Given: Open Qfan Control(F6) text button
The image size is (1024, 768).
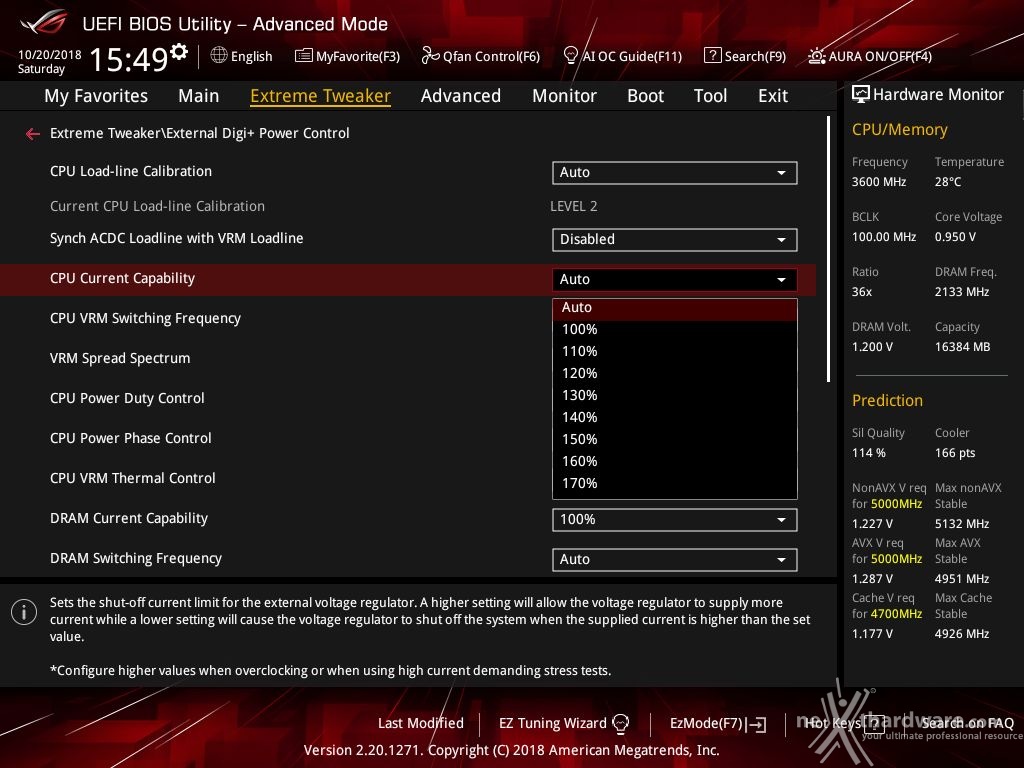Looking at the screenshot, I should point(491,57).
